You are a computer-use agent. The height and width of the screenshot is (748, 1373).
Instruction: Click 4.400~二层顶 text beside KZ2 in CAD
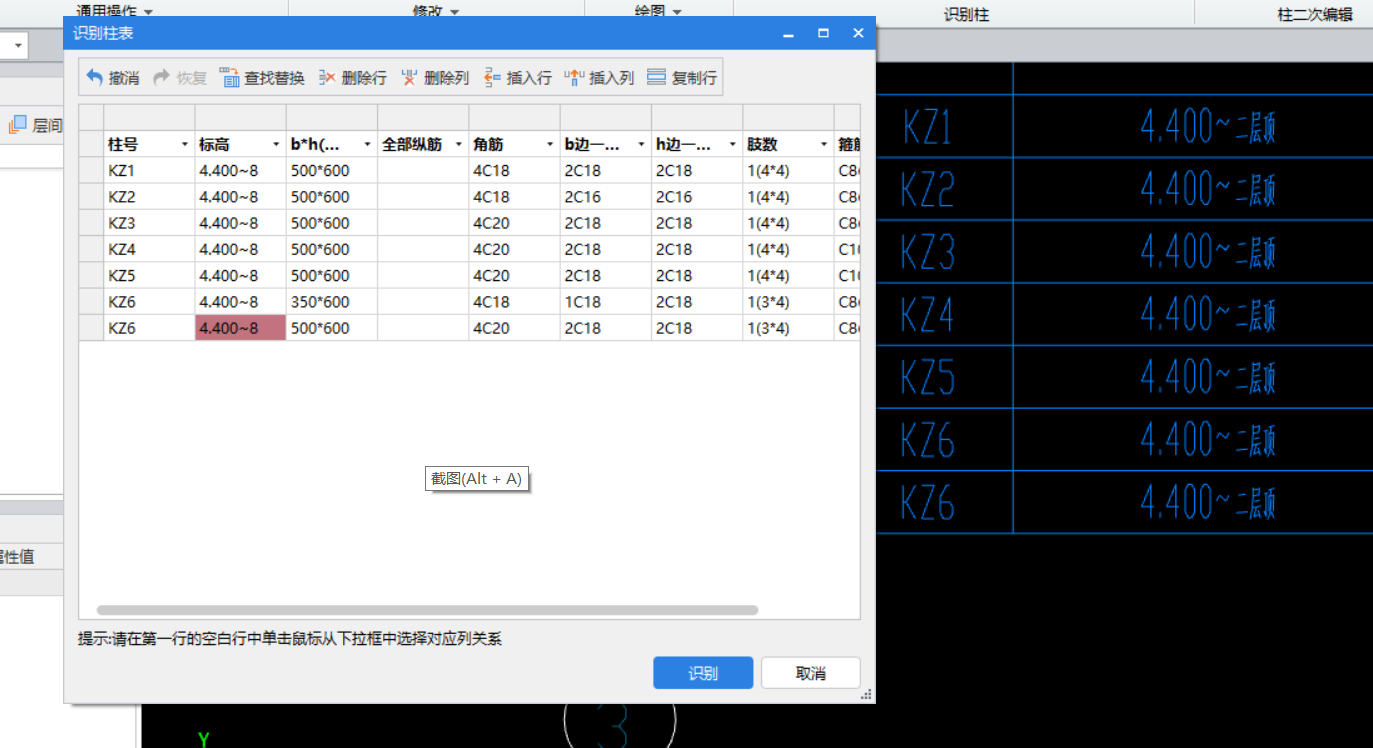1208,189
